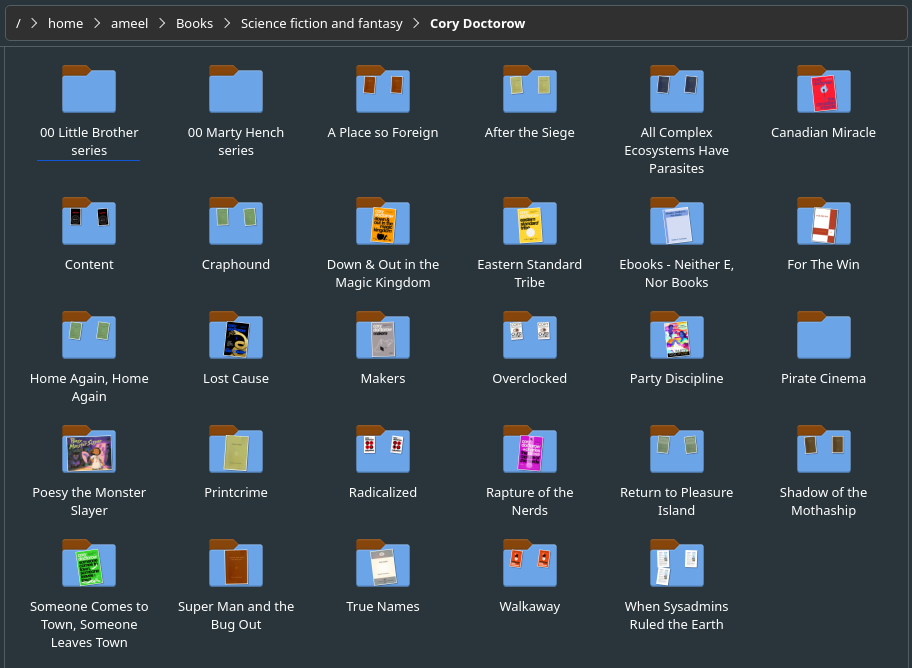Click the 'Party Discipline' folder name
This screenshot has width=912, height=668.
pyautogui.click(x=676, y=378)
